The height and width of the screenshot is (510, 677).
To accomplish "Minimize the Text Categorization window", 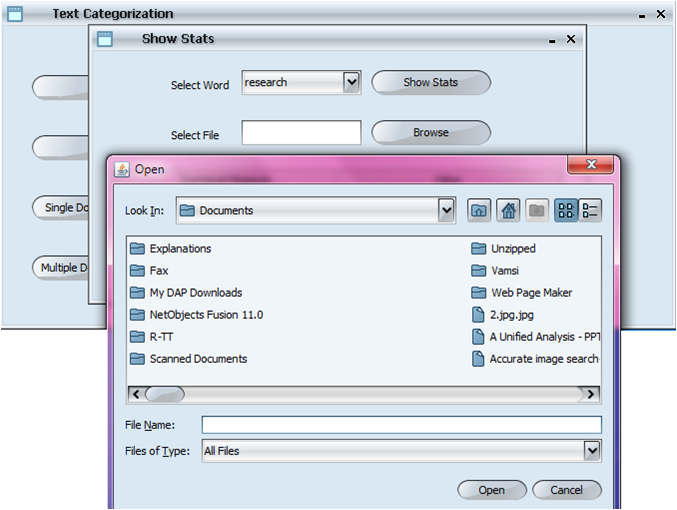I will (x=642, y=16).
